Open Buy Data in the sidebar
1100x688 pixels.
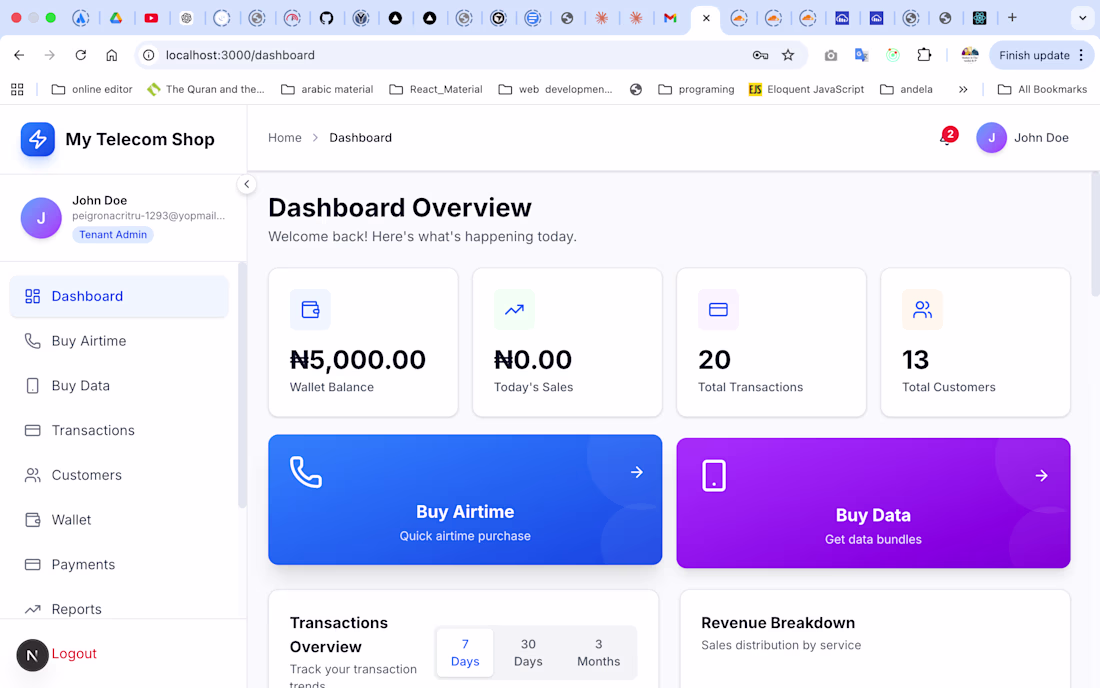click(119, 386)
